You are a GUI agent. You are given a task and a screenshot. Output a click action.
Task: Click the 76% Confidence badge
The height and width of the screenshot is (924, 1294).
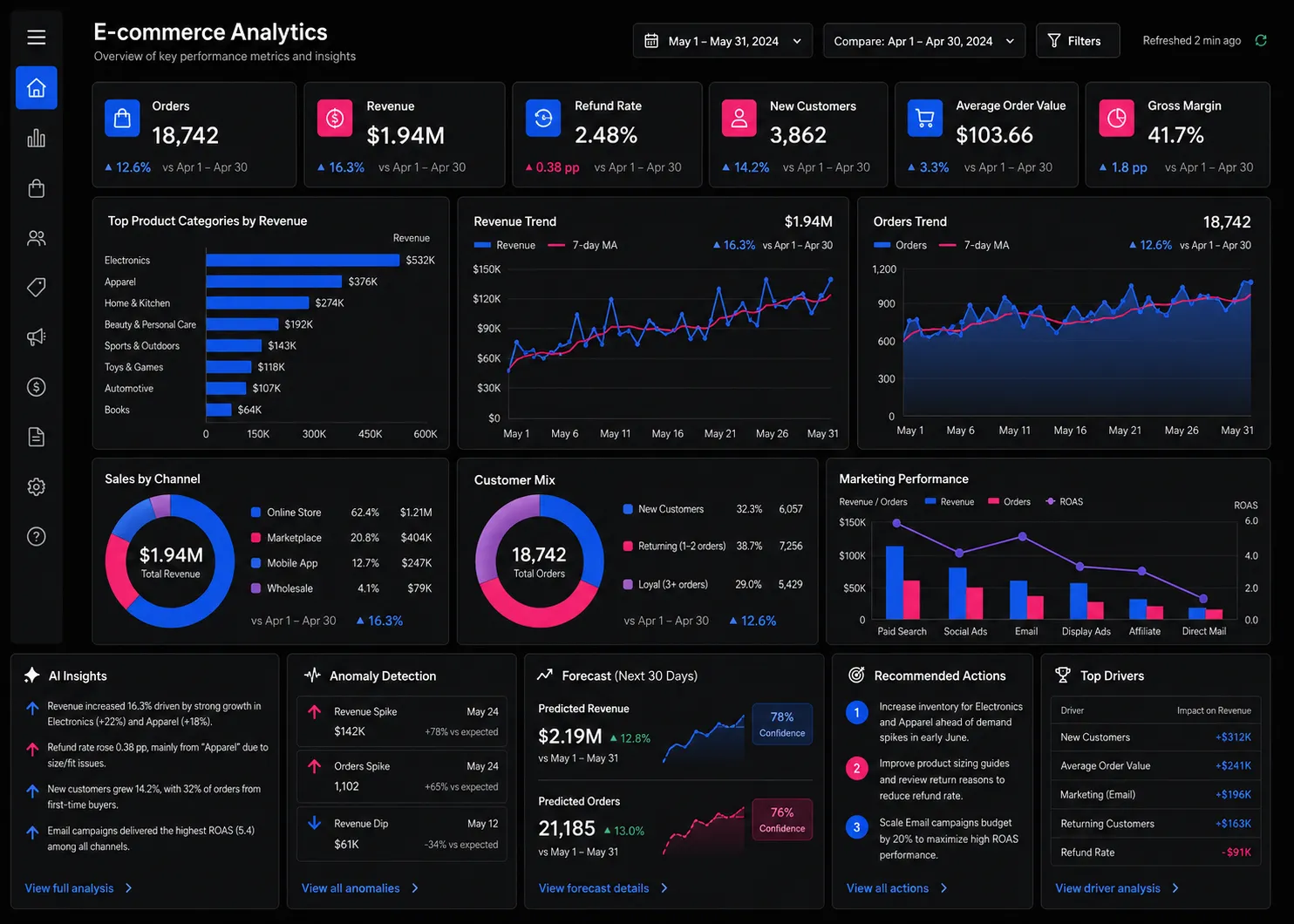[782, 819]
